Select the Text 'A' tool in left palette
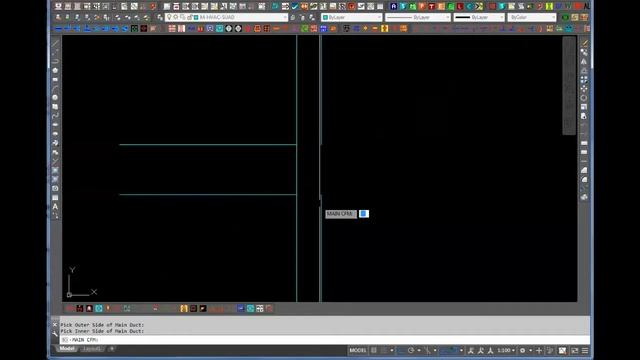 pyautogui.click(x=55, y=207)
